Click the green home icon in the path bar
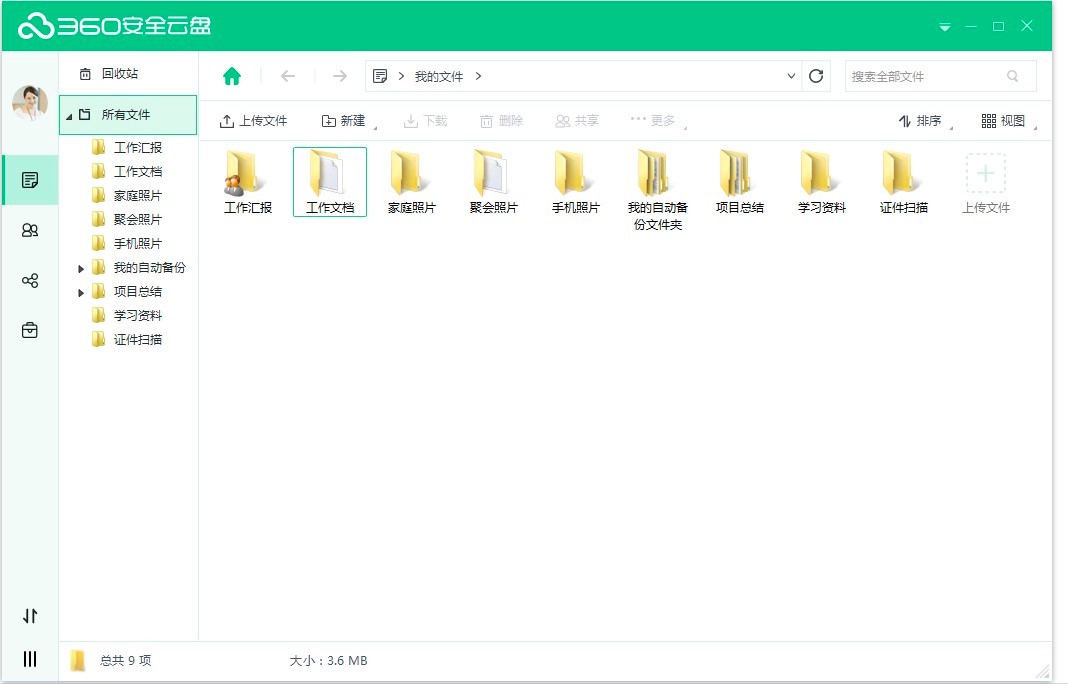 pos(233,75)
